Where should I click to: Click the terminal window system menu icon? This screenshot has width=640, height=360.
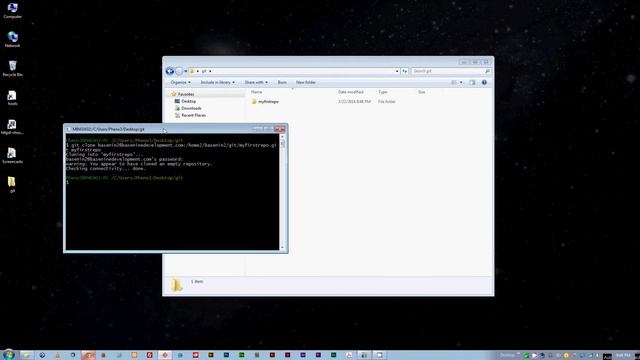pos(69,129)
